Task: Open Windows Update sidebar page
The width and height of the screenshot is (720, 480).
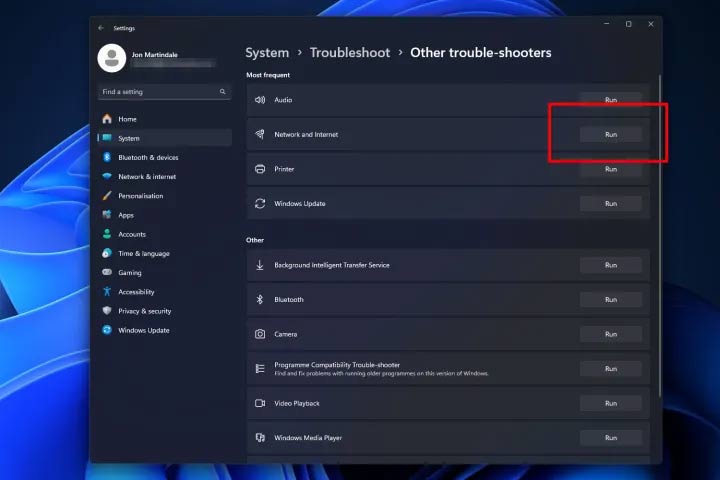Action: (x=164, y=330)
